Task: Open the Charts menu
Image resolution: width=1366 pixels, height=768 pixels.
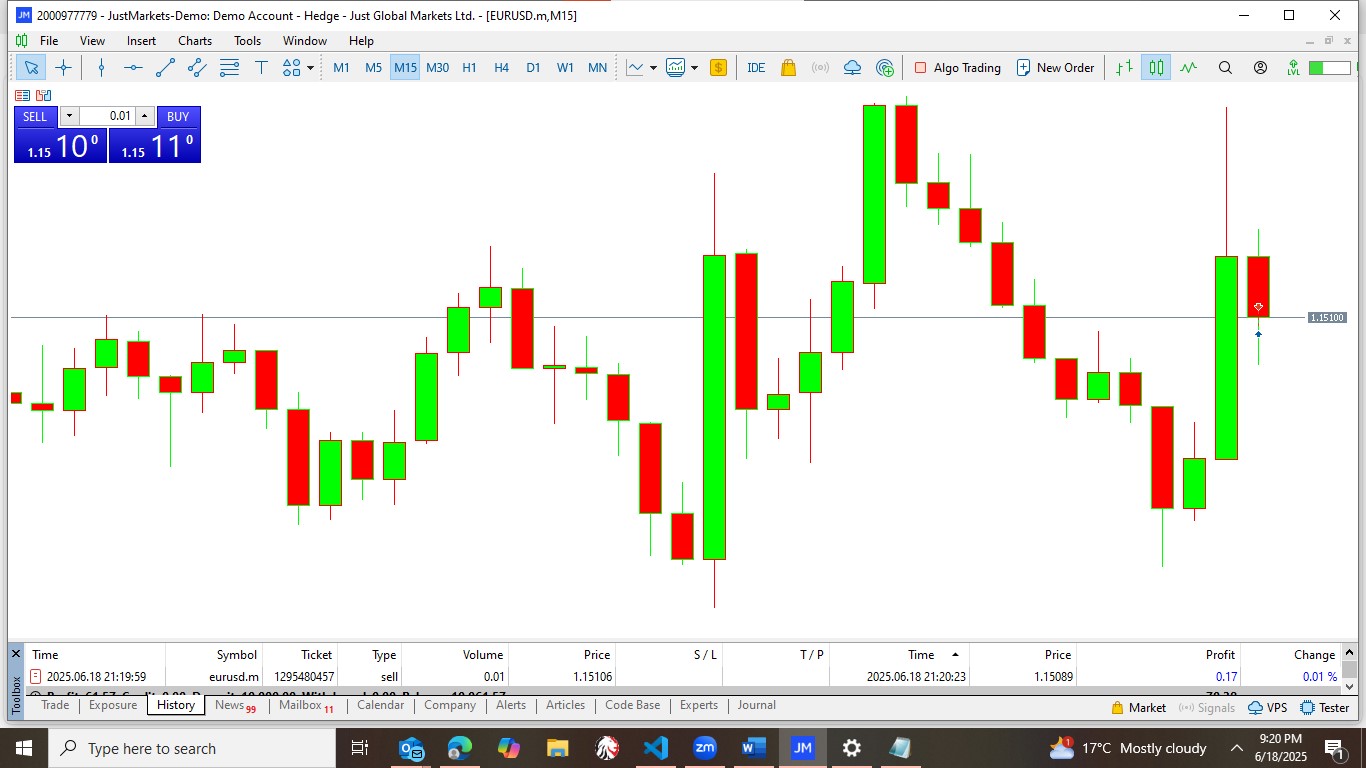Action: tap(195, 41)
